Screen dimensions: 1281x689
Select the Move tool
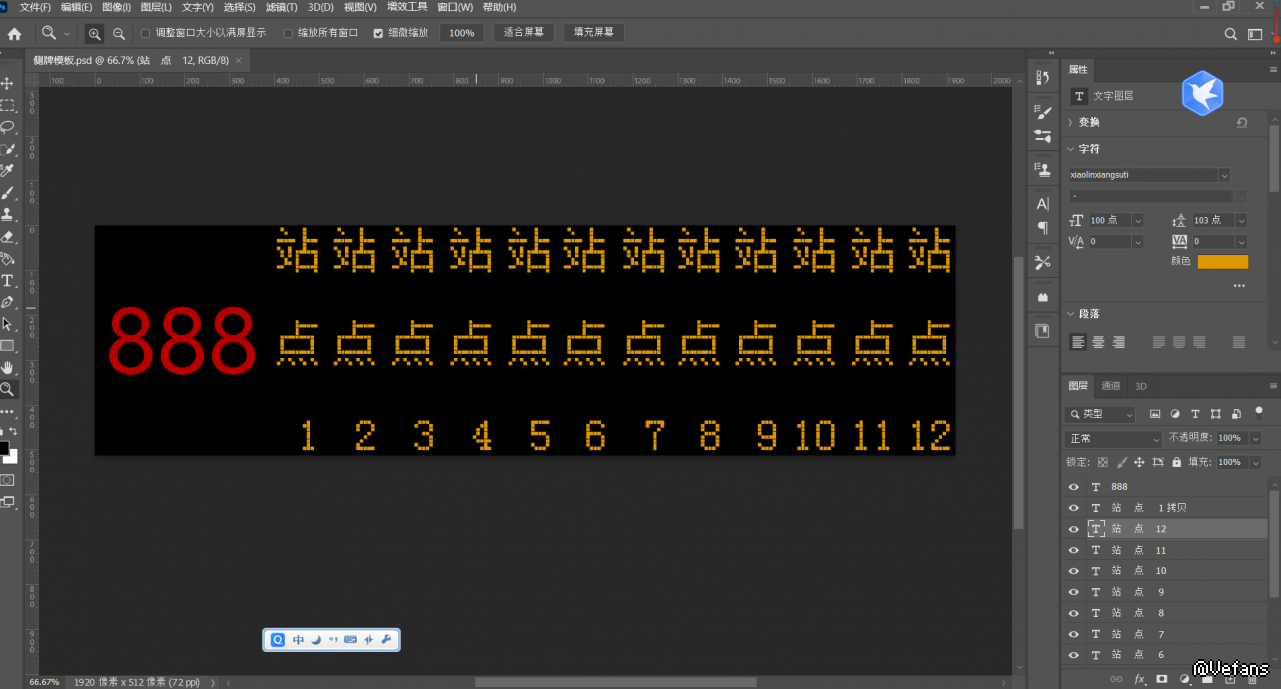pos(7,83)
